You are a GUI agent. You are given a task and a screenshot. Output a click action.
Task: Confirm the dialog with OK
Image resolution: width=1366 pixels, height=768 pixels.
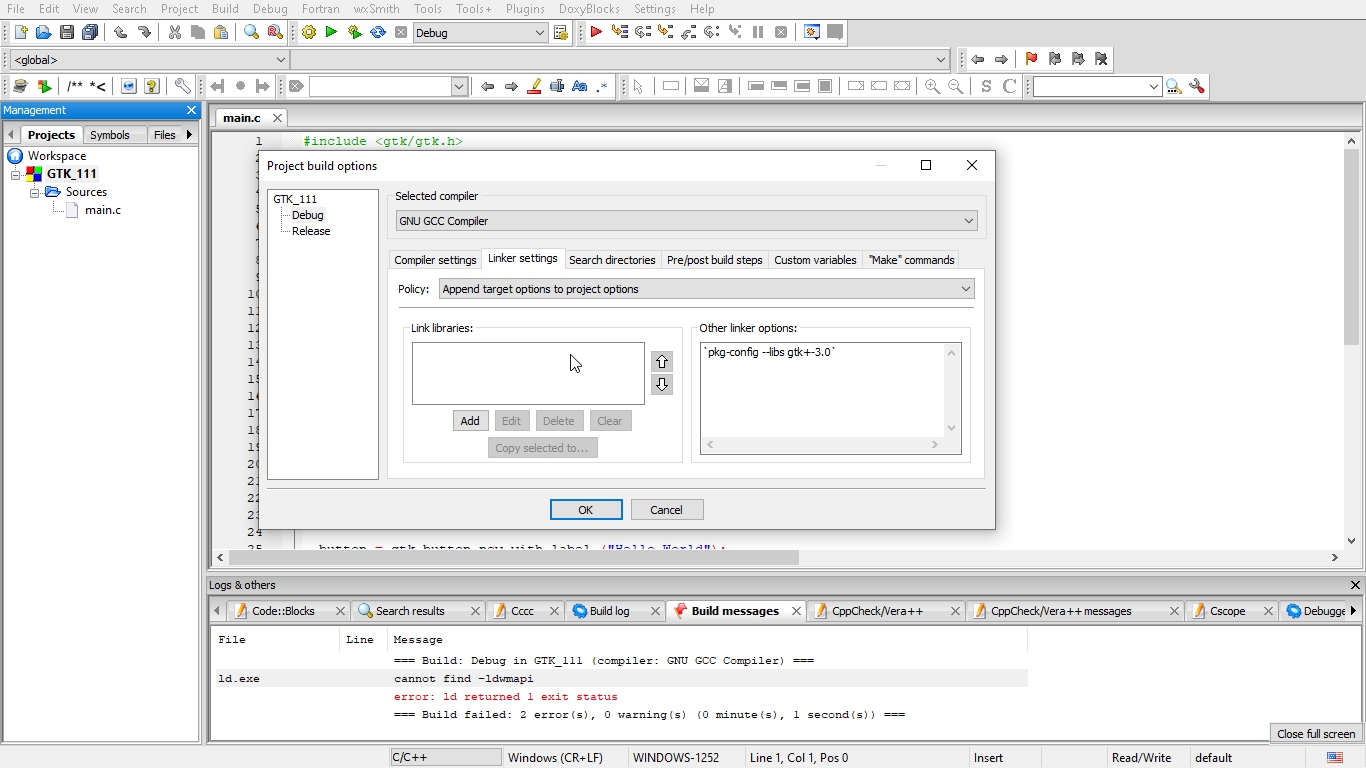coord(586,510)
